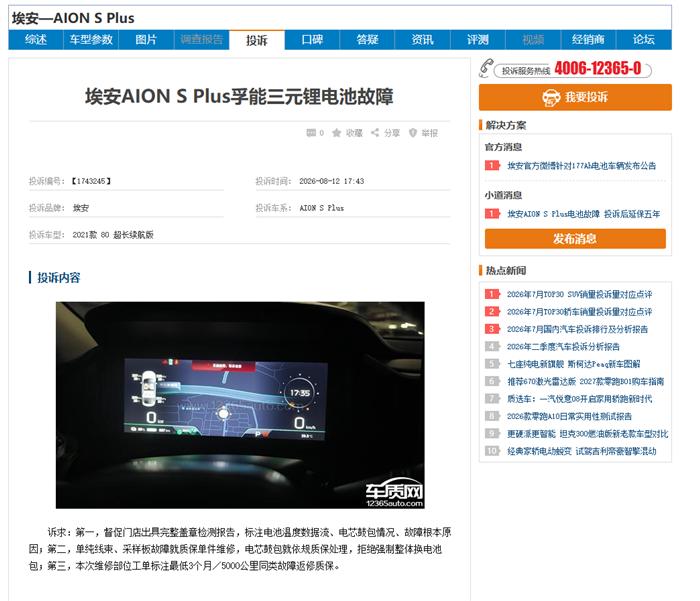Open 2026年7月国内汽车投诉排行及分析报告
Viewport: 700px width, 601px height.
[577, 329]
